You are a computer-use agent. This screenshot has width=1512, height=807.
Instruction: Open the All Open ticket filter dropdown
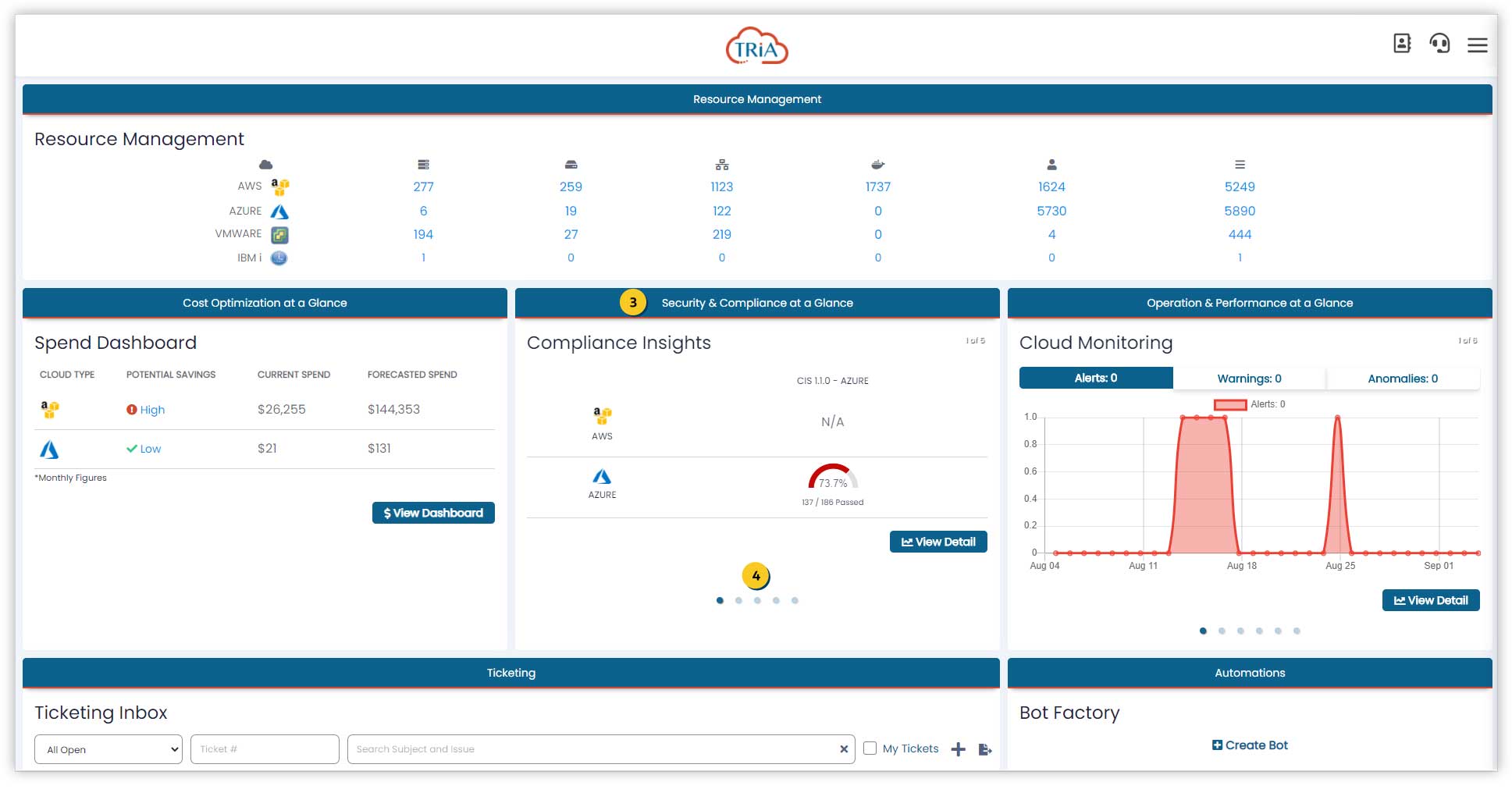pos(109,749)
